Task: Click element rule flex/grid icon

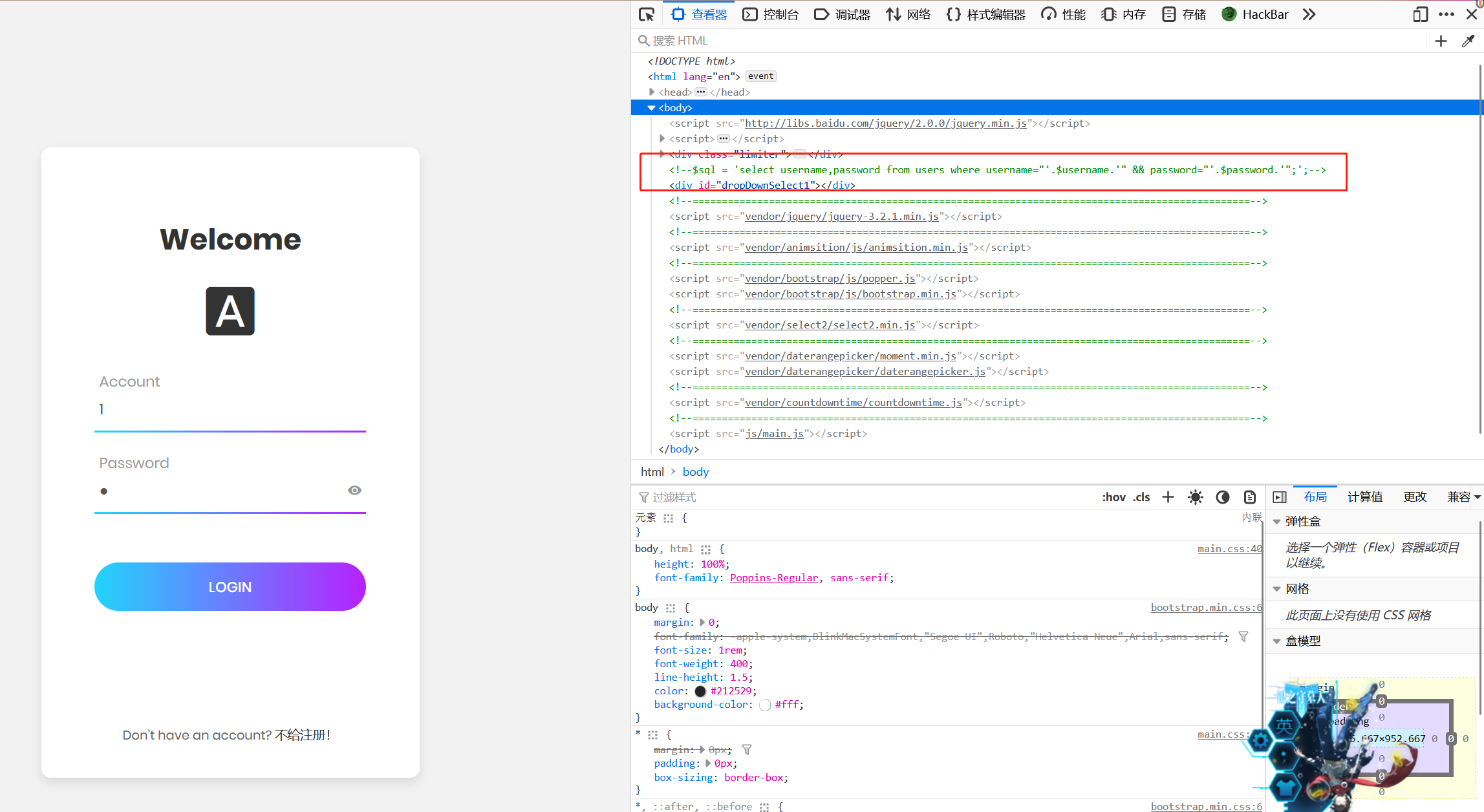Action: tap(668, 518)
